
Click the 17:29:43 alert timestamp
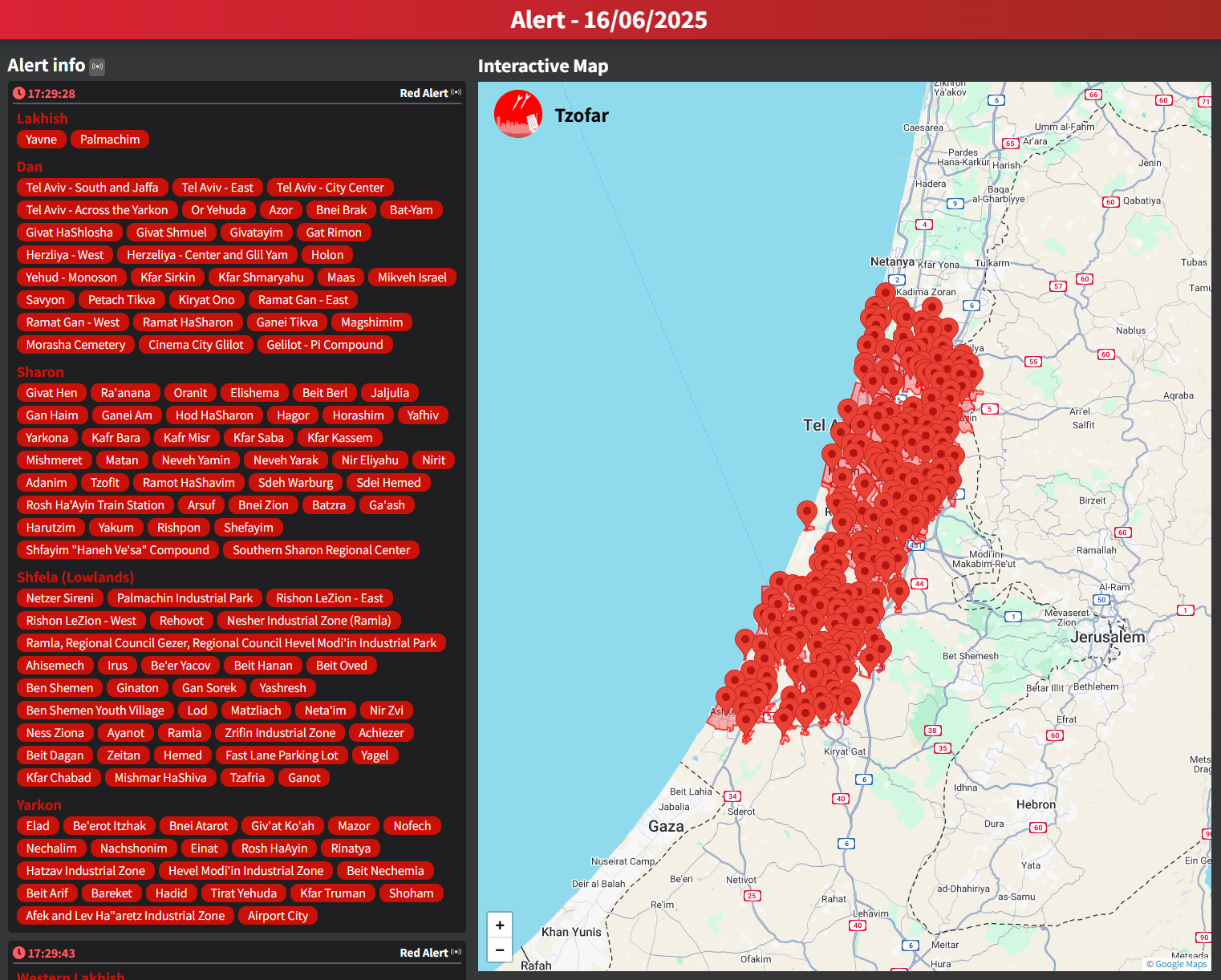[x=51, y=953]
